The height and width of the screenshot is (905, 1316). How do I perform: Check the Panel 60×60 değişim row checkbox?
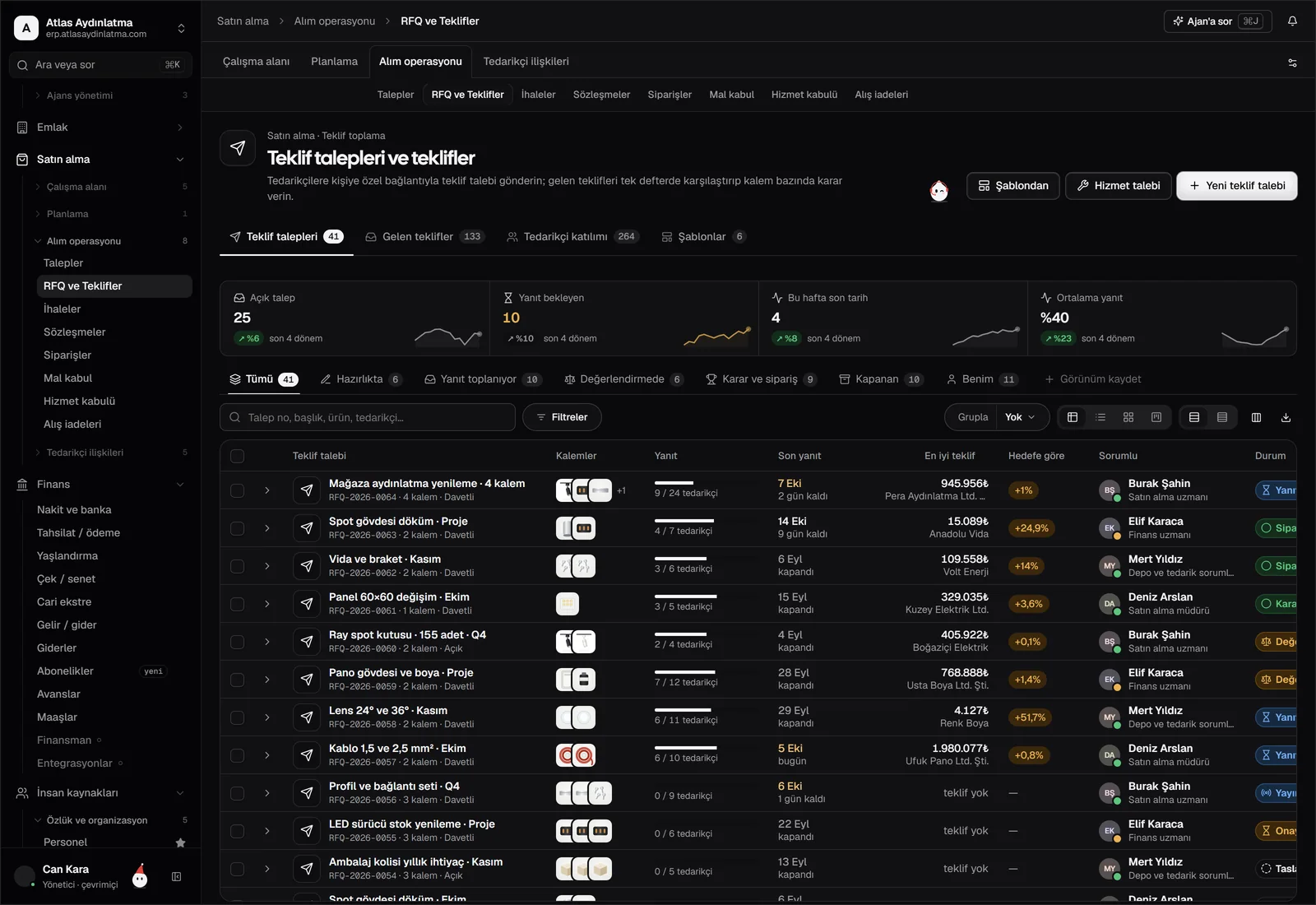238,604
